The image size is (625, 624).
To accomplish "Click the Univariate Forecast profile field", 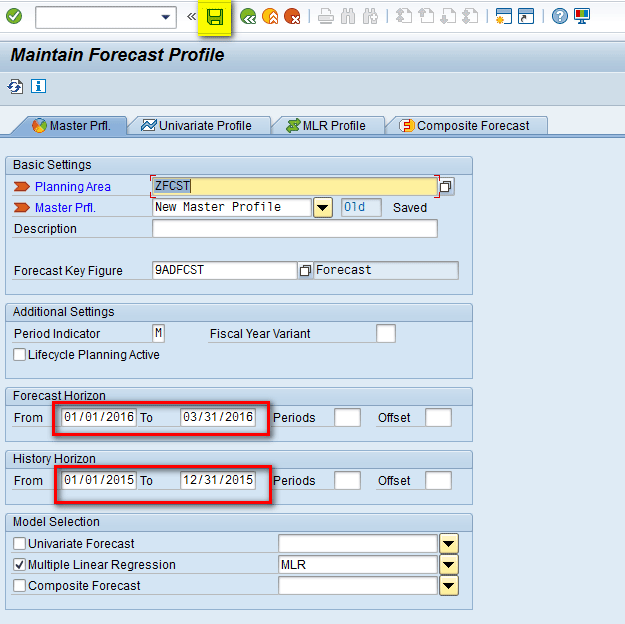I will click(358, 543).
